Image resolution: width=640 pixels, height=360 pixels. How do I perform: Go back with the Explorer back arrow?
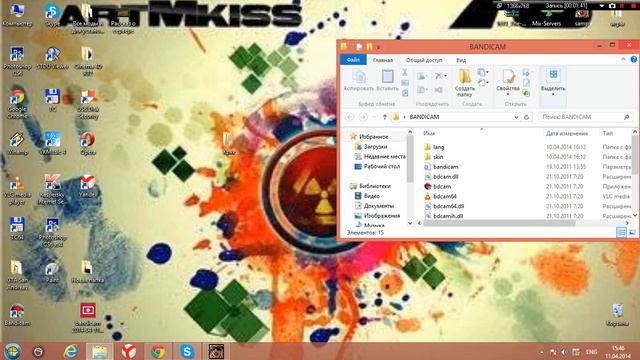(350, 117)
